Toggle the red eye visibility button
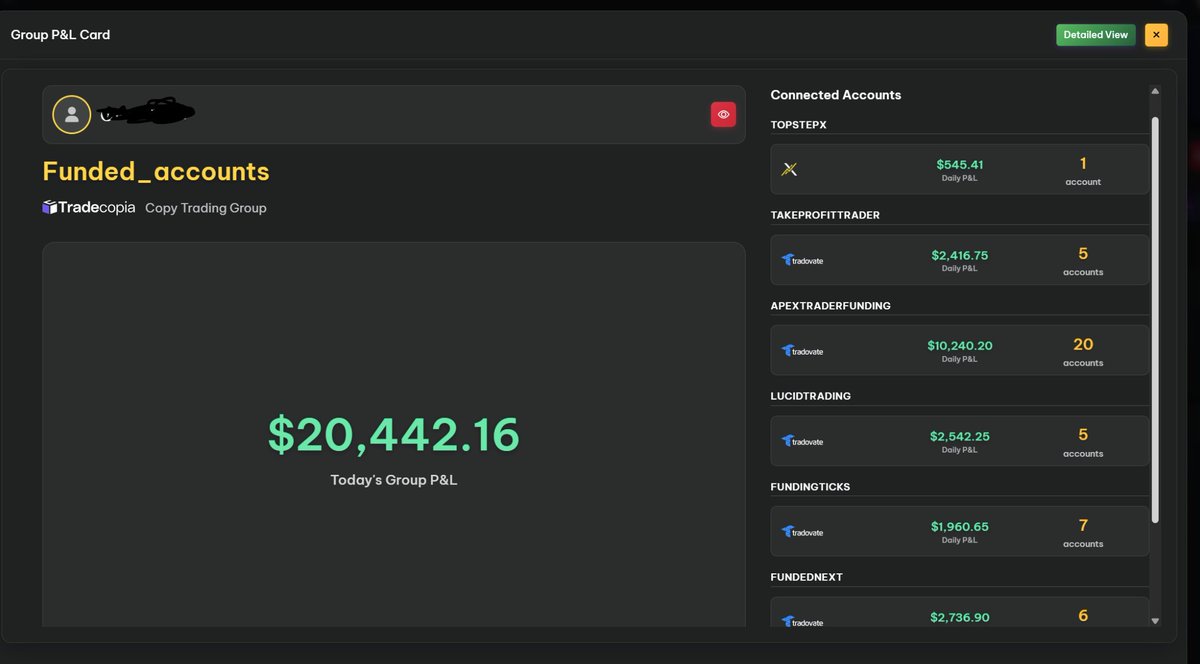This screenshot has width=1200, height=664. (723, 115)
